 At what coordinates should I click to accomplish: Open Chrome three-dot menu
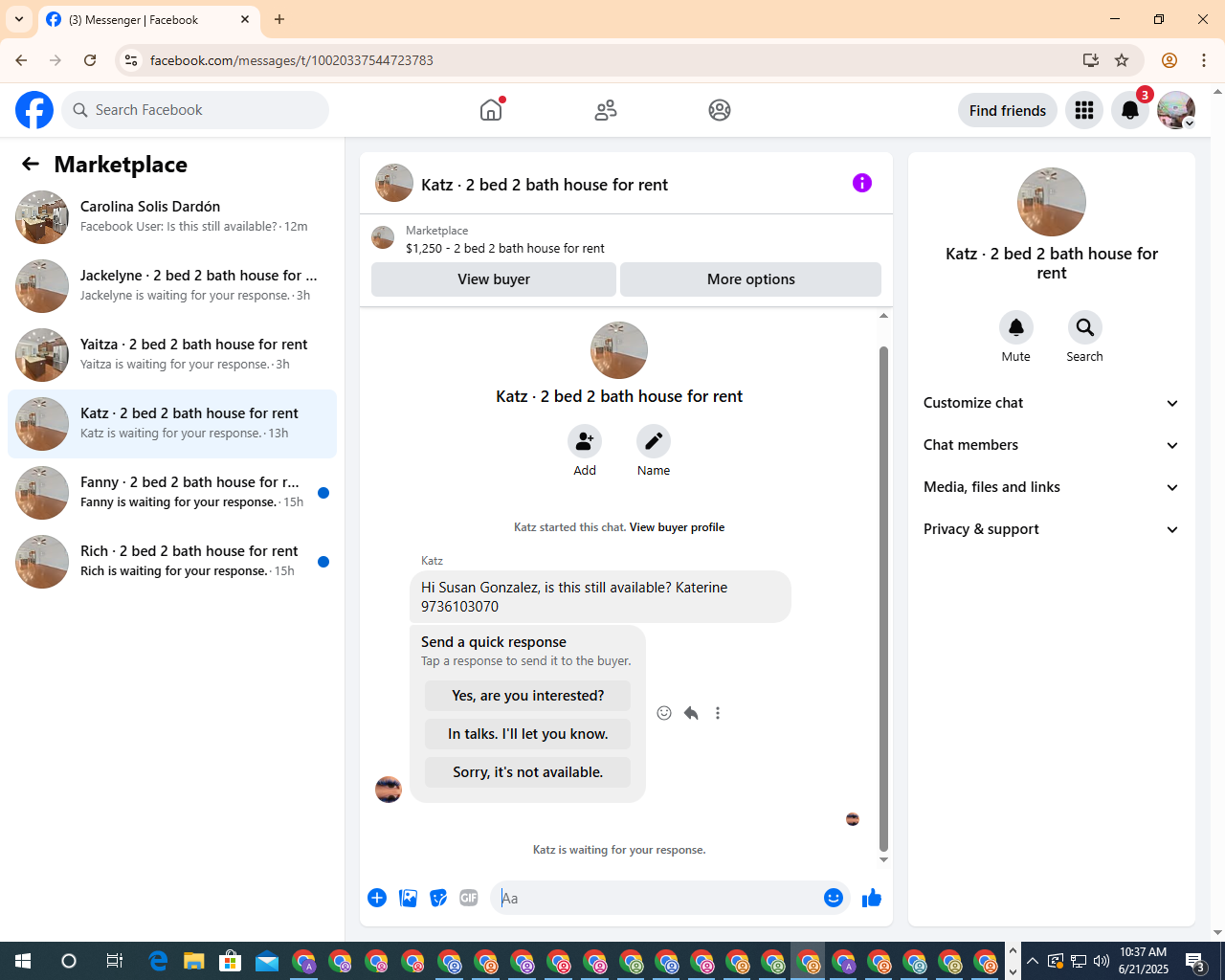(x=1204, y=60)
